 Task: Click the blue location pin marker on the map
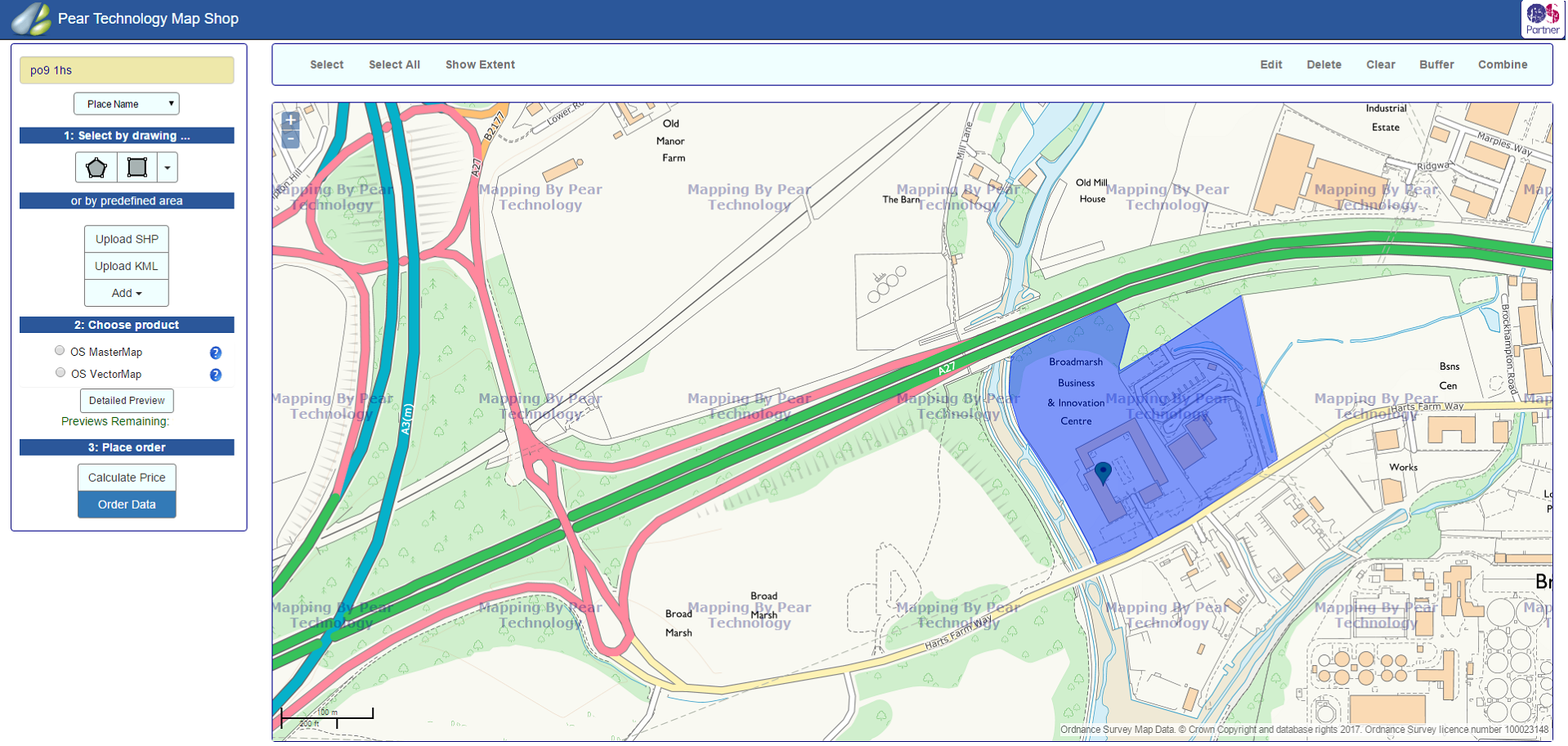[1103, 472]
